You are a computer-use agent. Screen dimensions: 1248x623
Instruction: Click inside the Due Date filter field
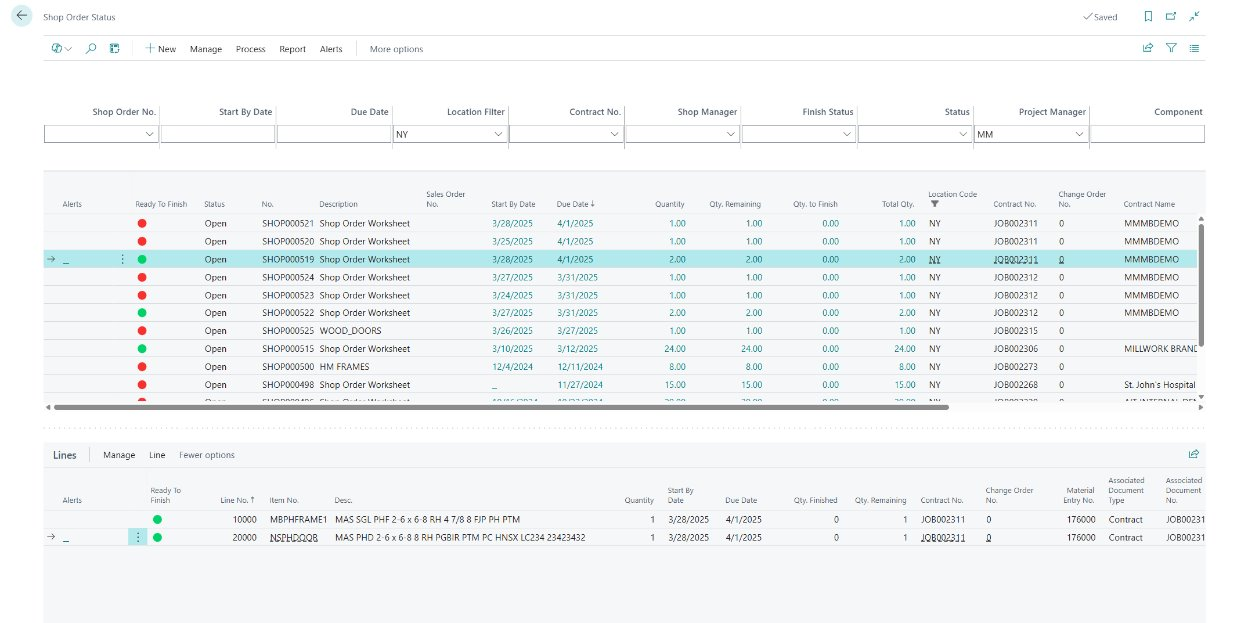(340, 133)
